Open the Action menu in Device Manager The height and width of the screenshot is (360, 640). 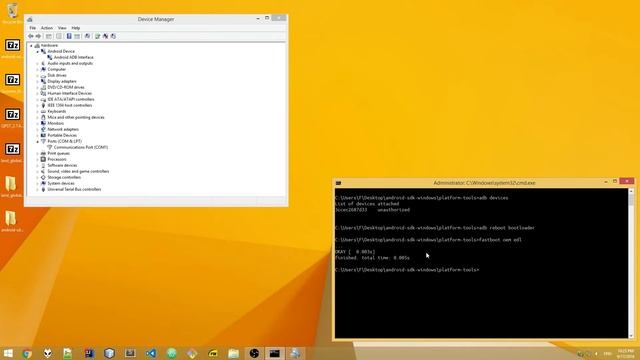tap(47, 28)
